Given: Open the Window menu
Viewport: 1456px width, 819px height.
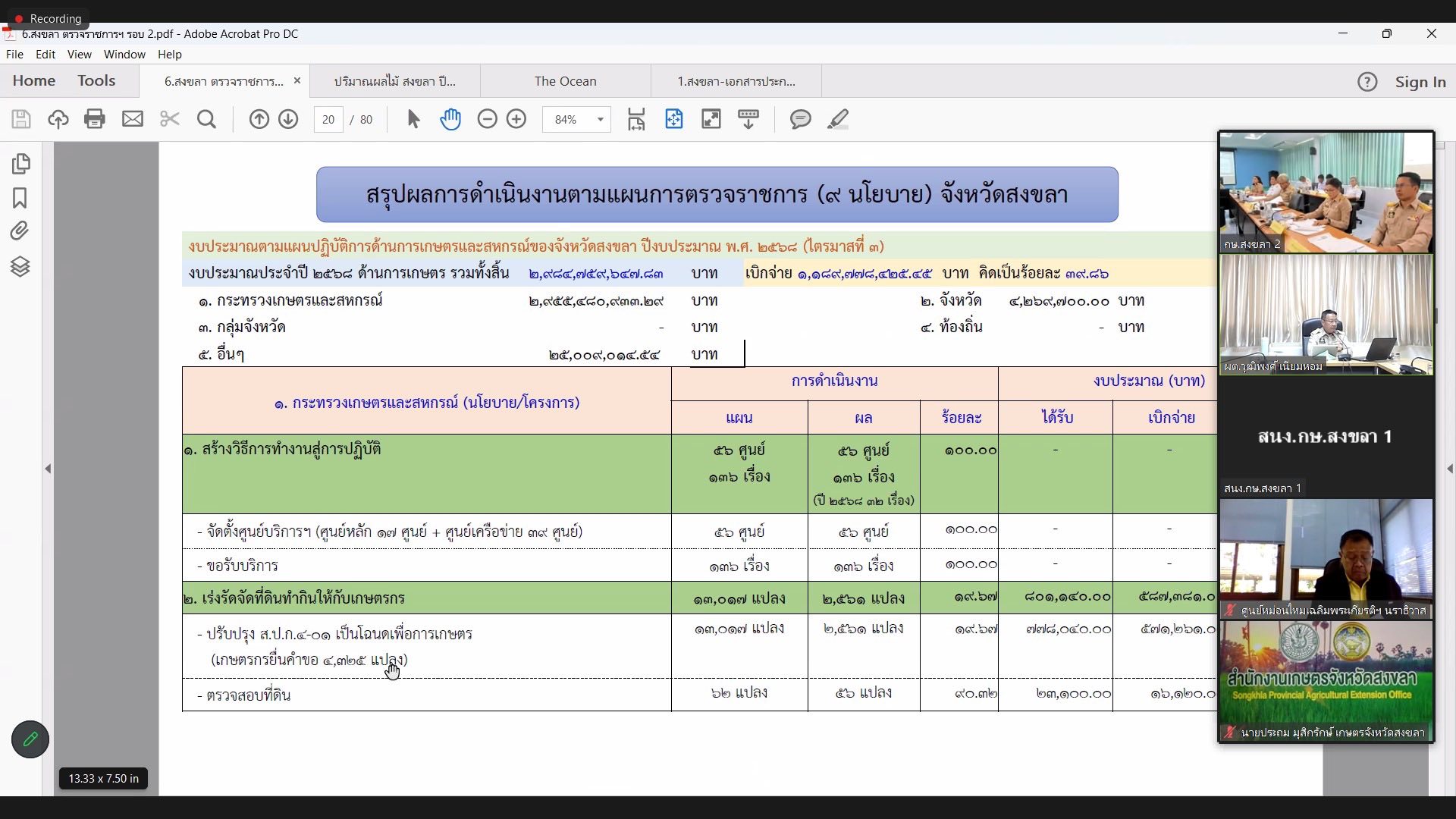Looking at the screenshot, I should 124,55.
